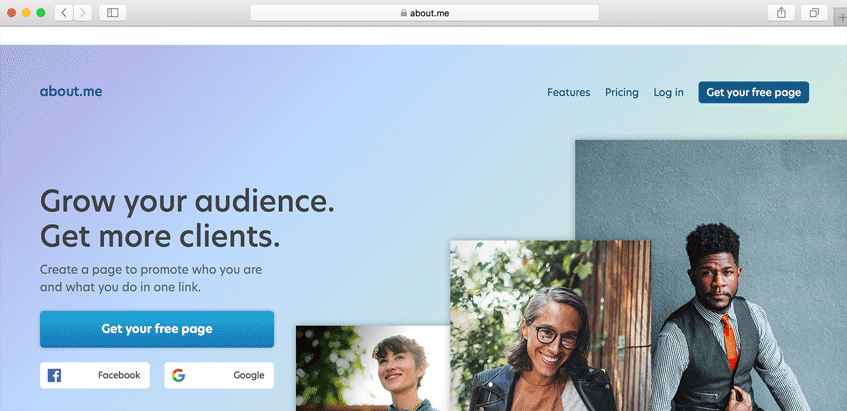
Task: Open the Log in link
Action: coord(668,92)
